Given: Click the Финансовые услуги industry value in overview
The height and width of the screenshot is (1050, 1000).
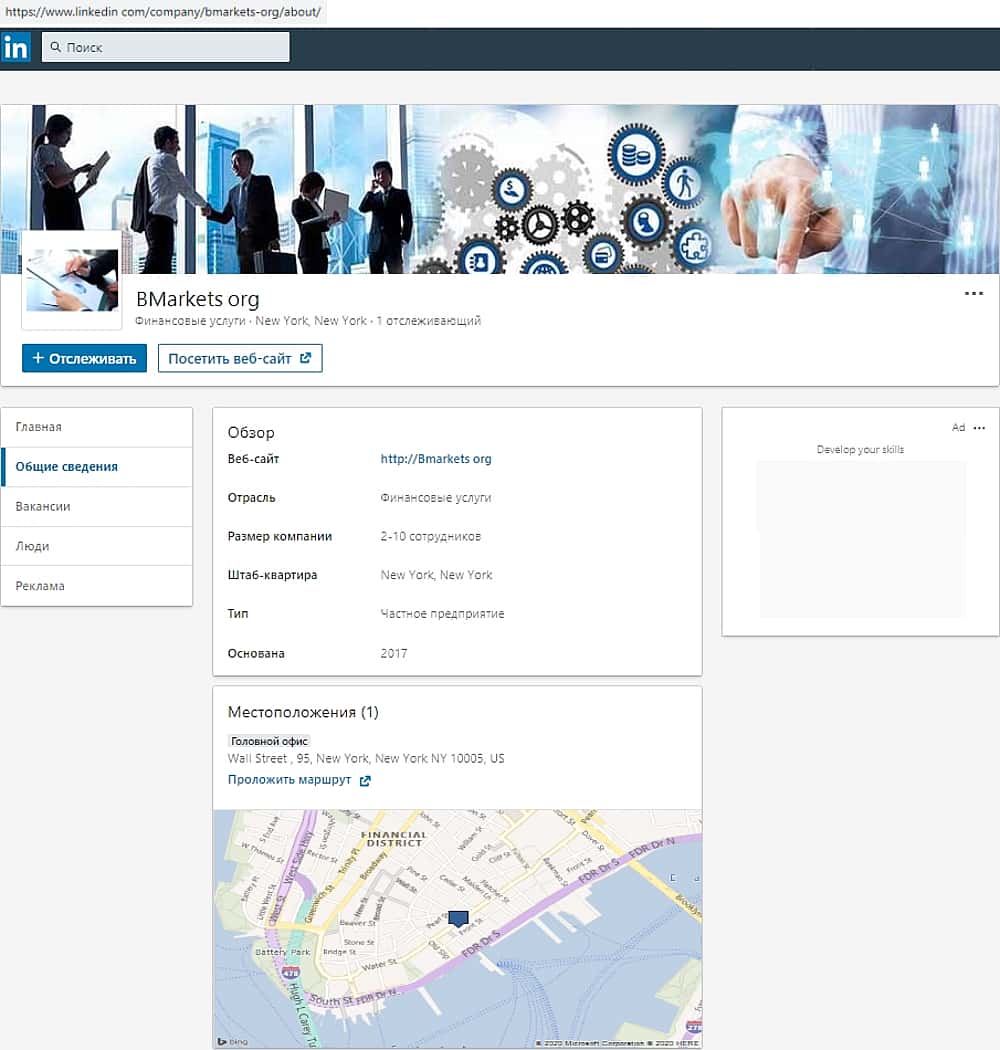Looking at the screenshot, I should pos(436,498).
